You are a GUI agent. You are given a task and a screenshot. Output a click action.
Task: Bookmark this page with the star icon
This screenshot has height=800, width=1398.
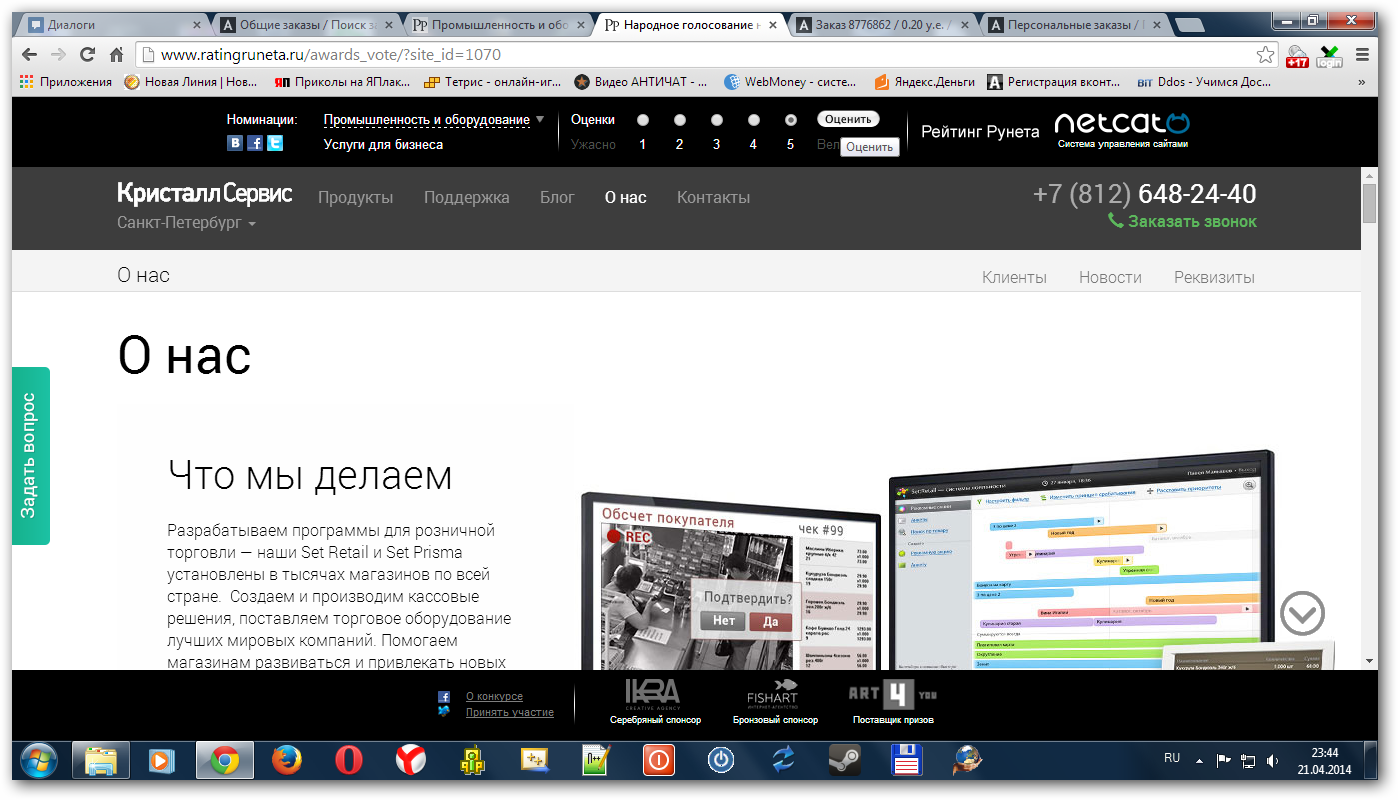[x=1265, y=55]
